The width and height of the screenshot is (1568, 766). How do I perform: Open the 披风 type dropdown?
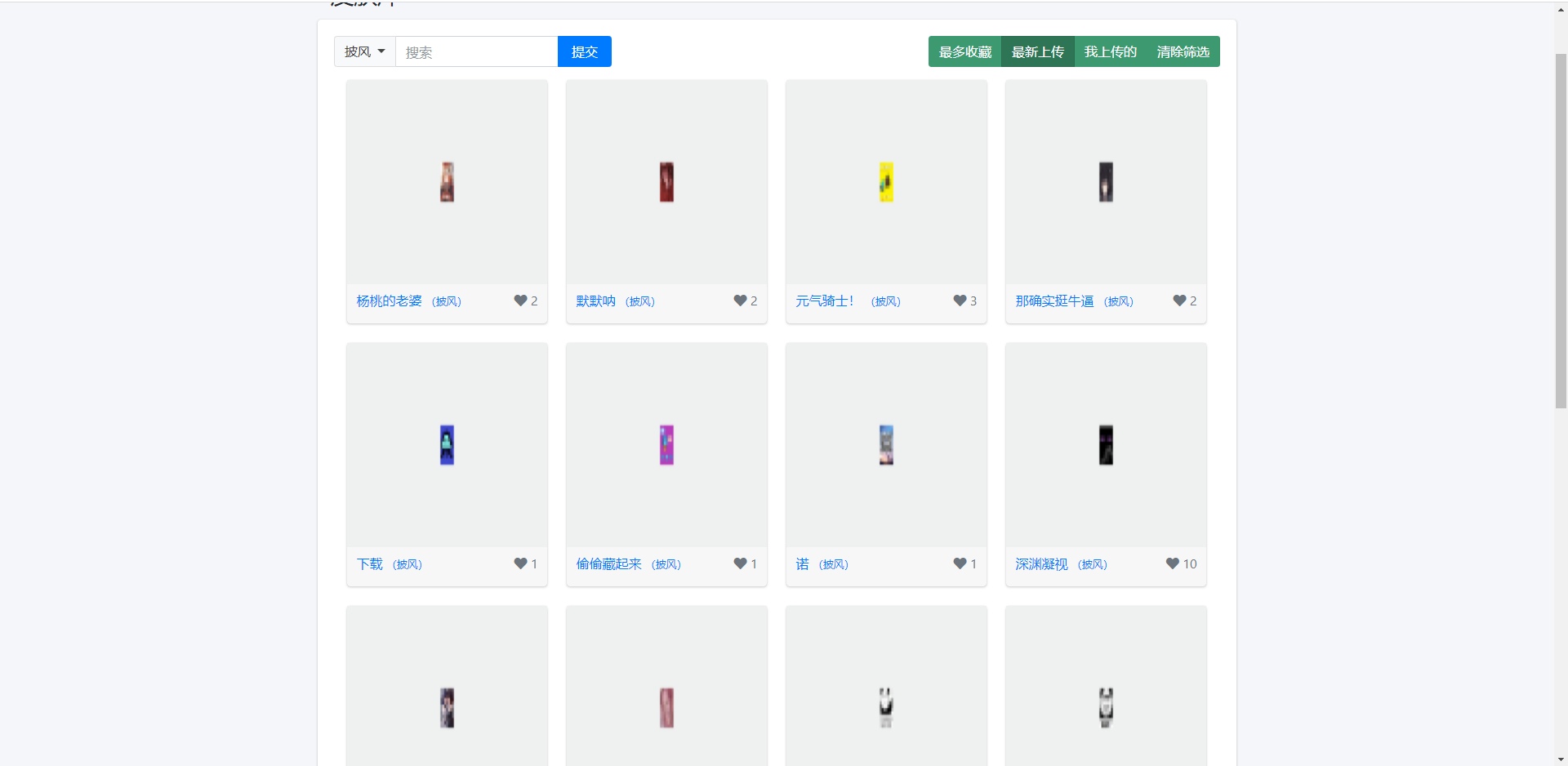tap(364, 51)
